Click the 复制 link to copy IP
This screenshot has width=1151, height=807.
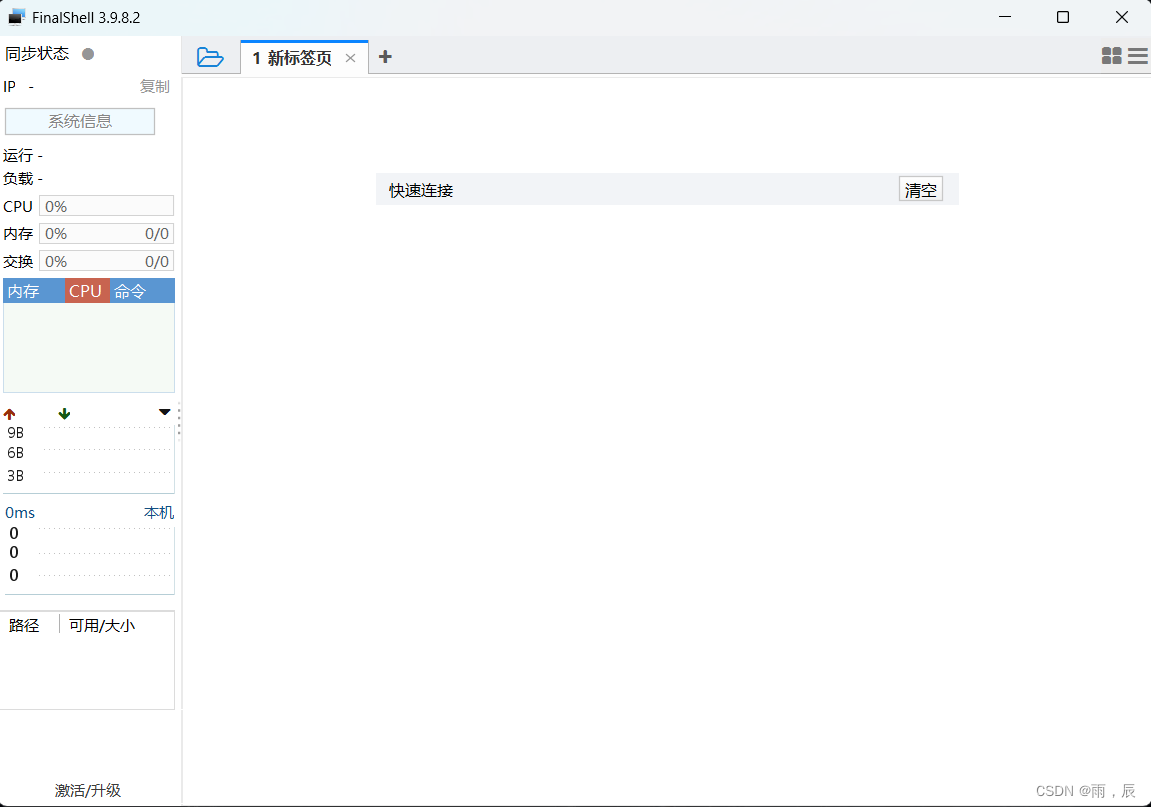pos(155,86)
